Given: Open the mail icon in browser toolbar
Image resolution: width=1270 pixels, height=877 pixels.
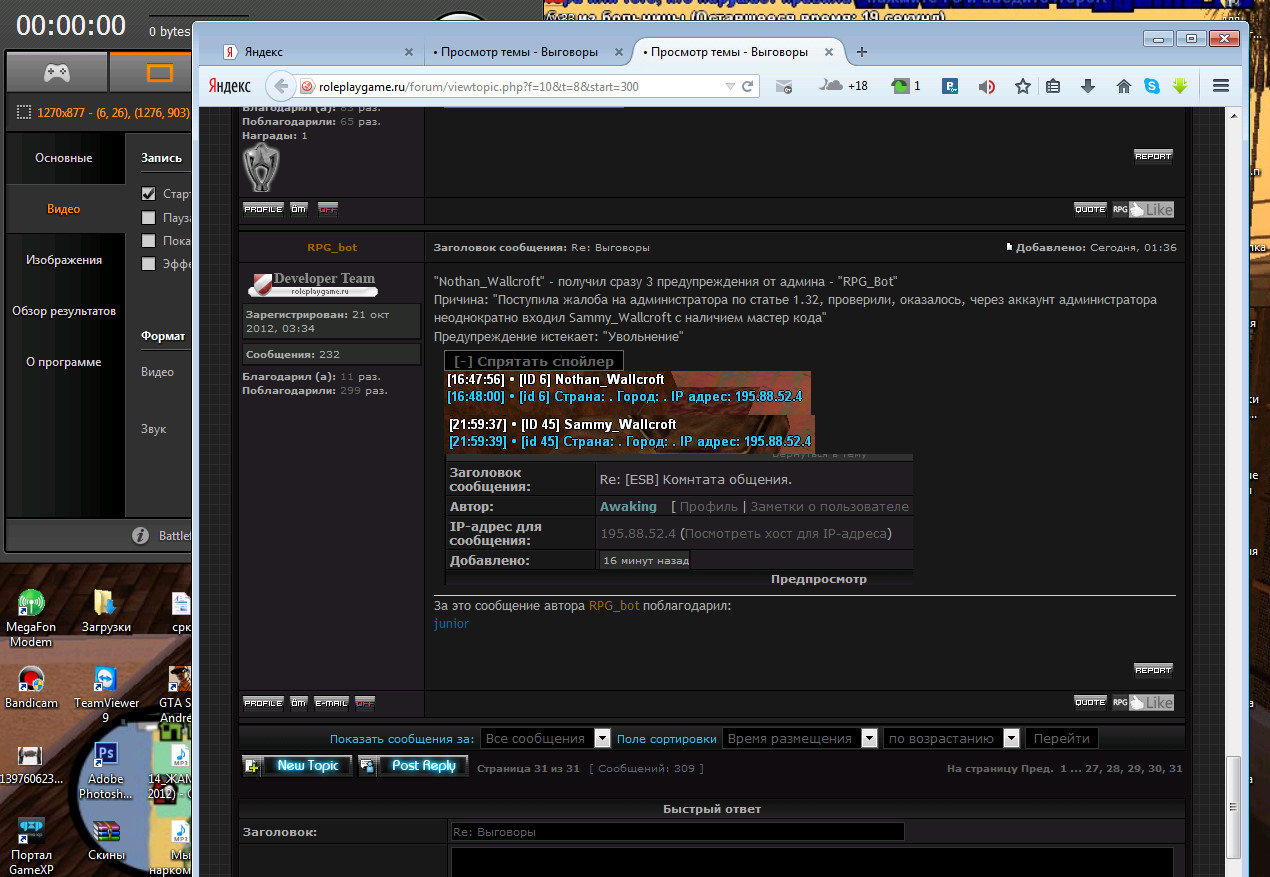Looking at the screenshot, I should (x=785, y=87).
